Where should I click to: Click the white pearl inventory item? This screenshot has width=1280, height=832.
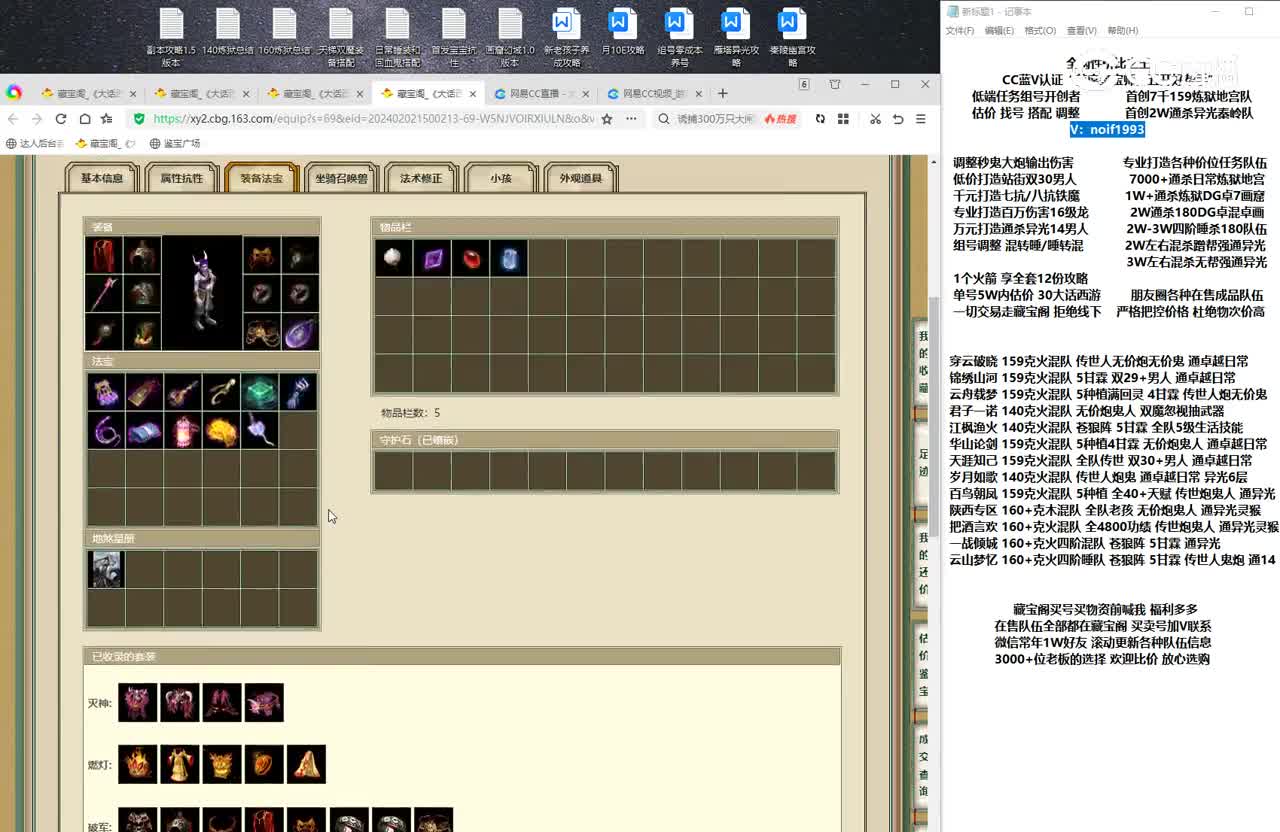(x=394, y=258)
